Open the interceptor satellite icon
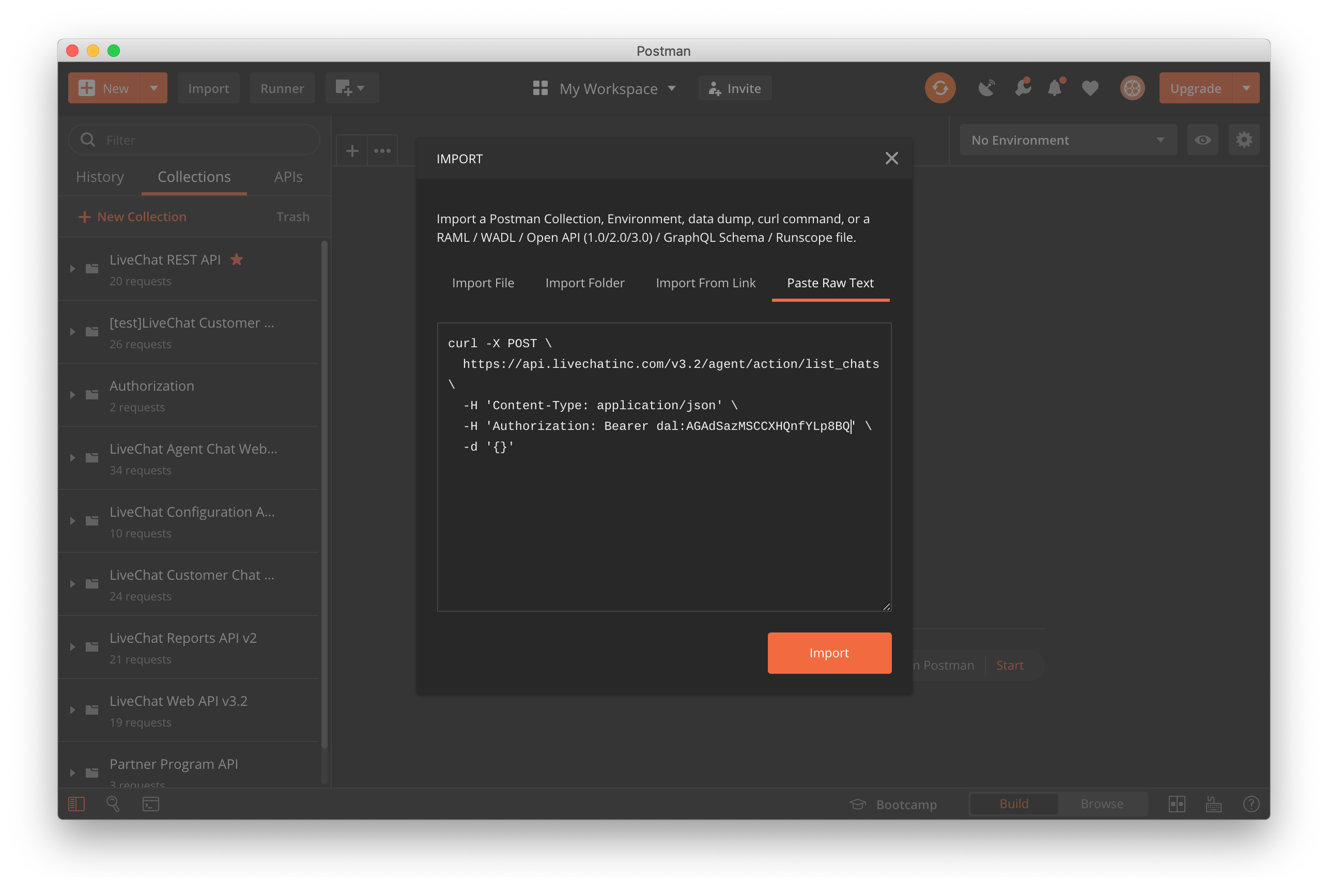 (986, 88)
